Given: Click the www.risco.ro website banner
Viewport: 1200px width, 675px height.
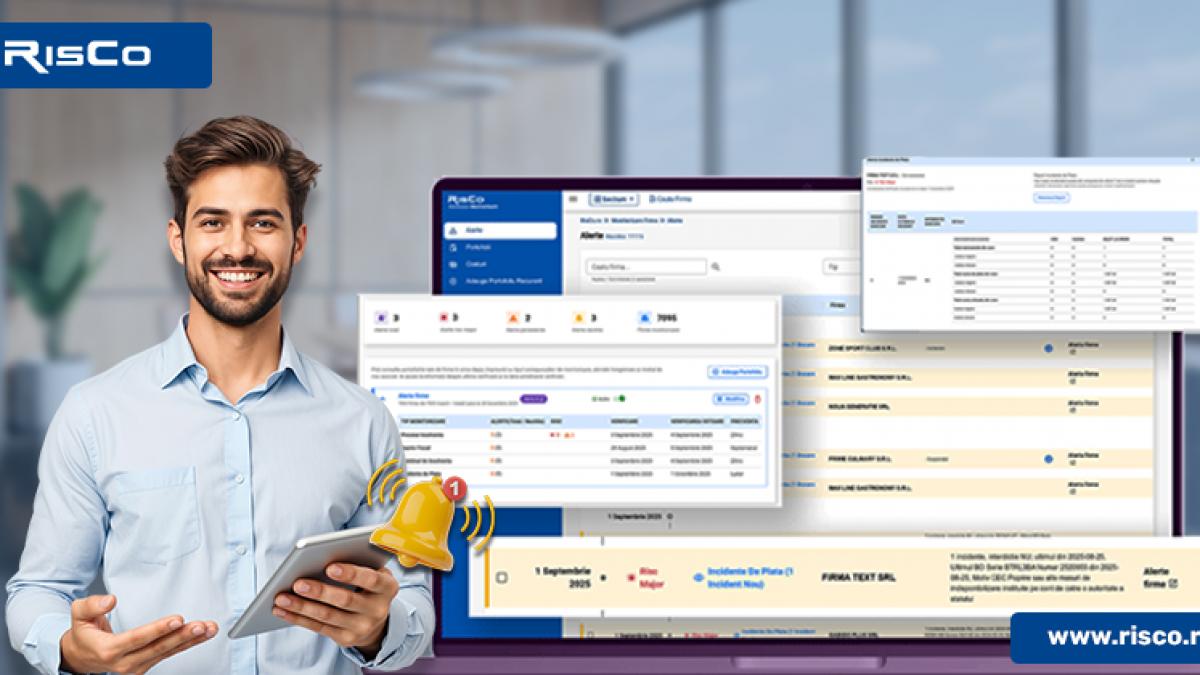Looking at the screenshot, I should click(1105, 637).
